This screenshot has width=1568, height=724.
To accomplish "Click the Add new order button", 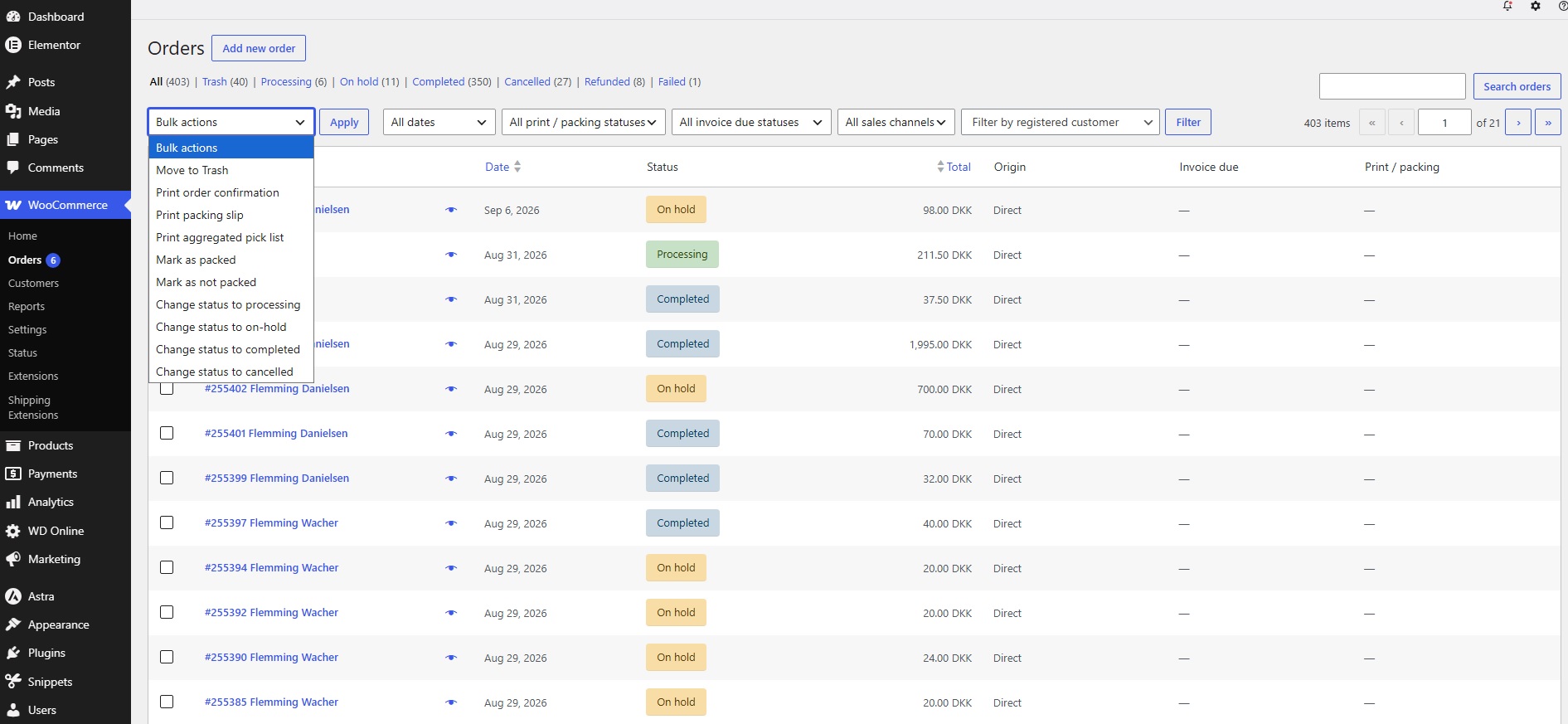I will (x=259, y=48).
